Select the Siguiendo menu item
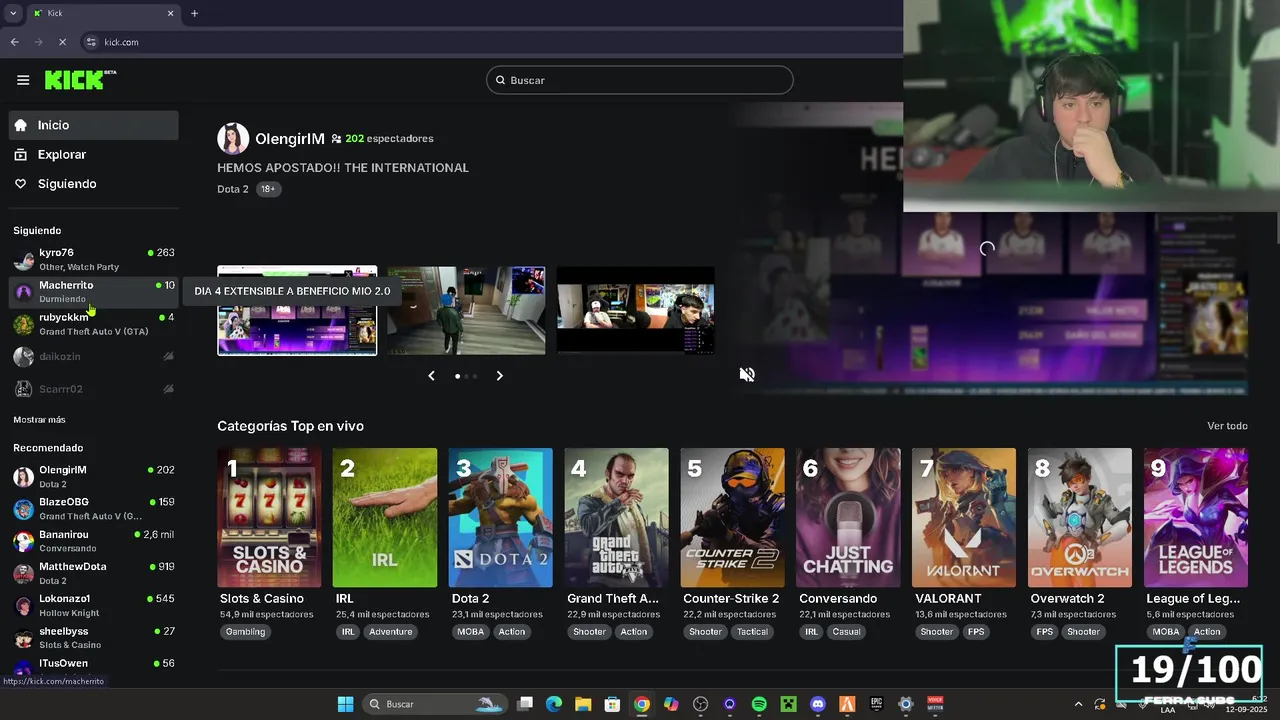 click(x=94, y=184)
